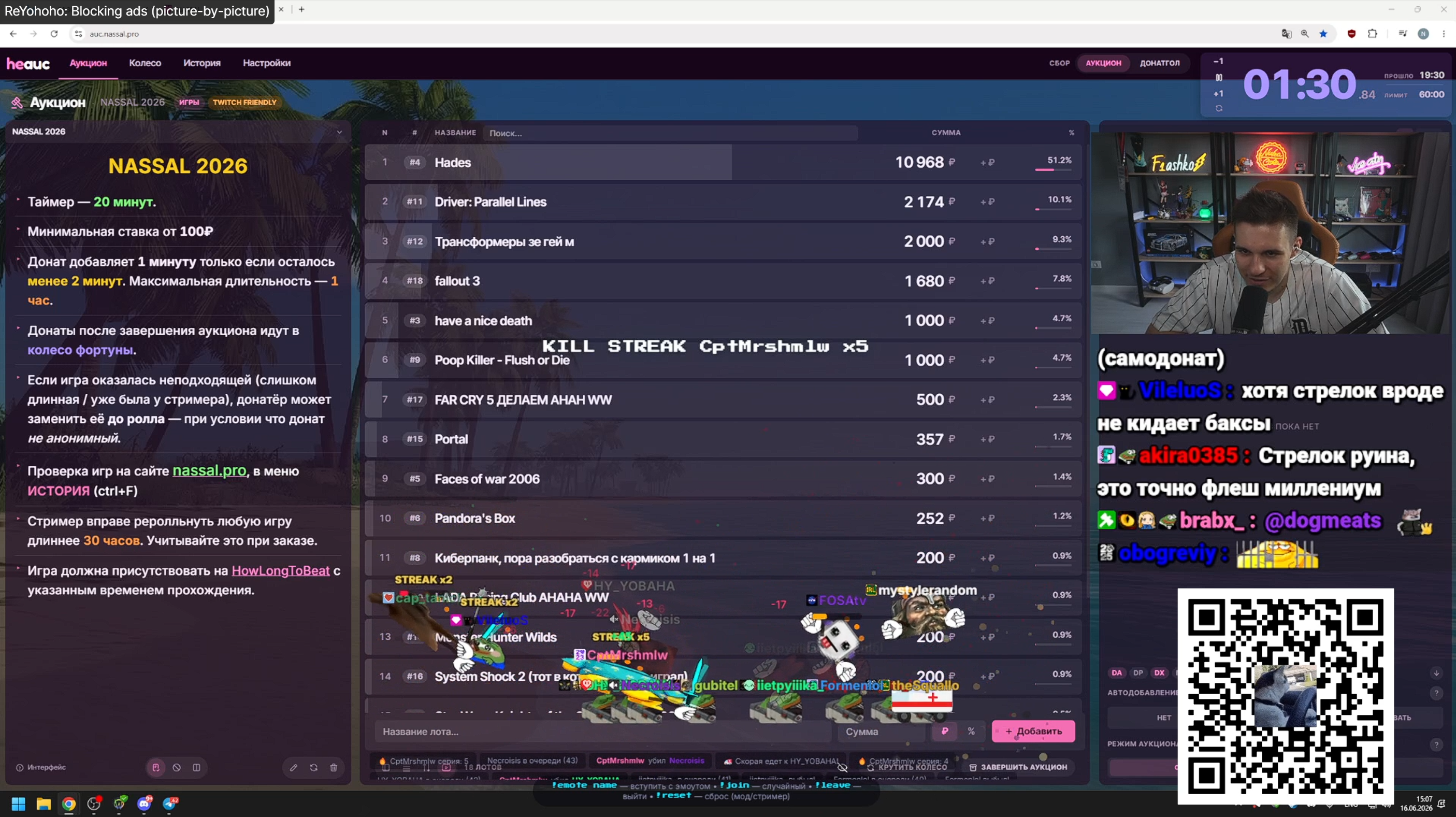1456x817 pixels.
Task: Pause the auction timer
Action: [1219, 78]
